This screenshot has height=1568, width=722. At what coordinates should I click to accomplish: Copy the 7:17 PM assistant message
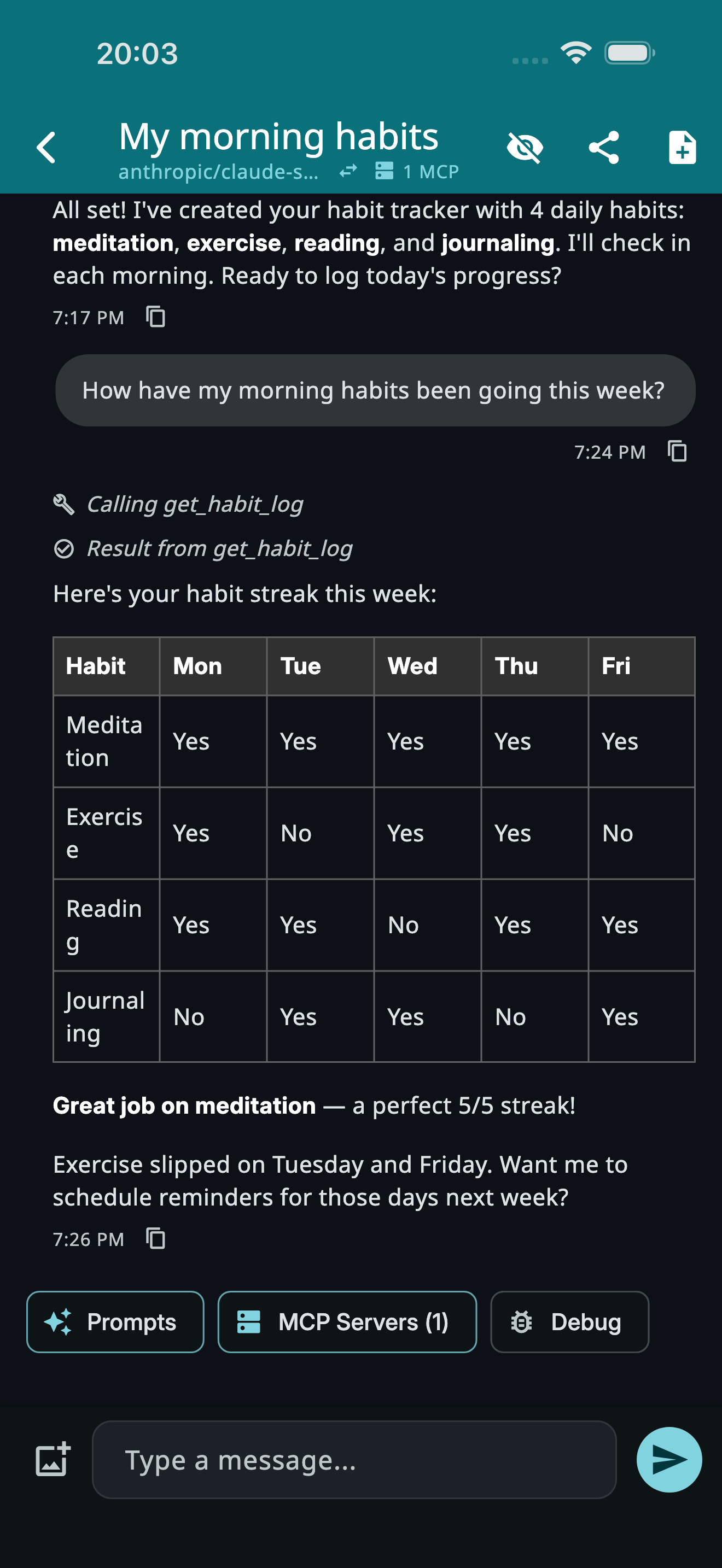[156, 317]
